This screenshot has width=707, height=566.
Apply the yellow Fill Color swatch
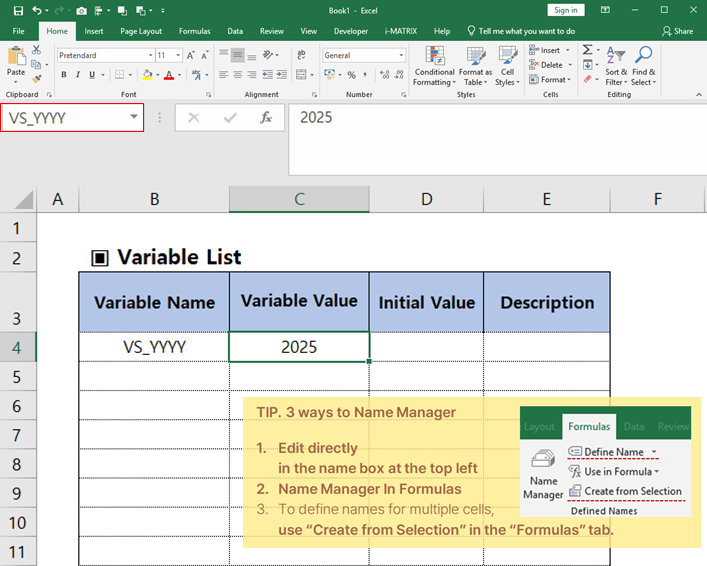(147, 75)
